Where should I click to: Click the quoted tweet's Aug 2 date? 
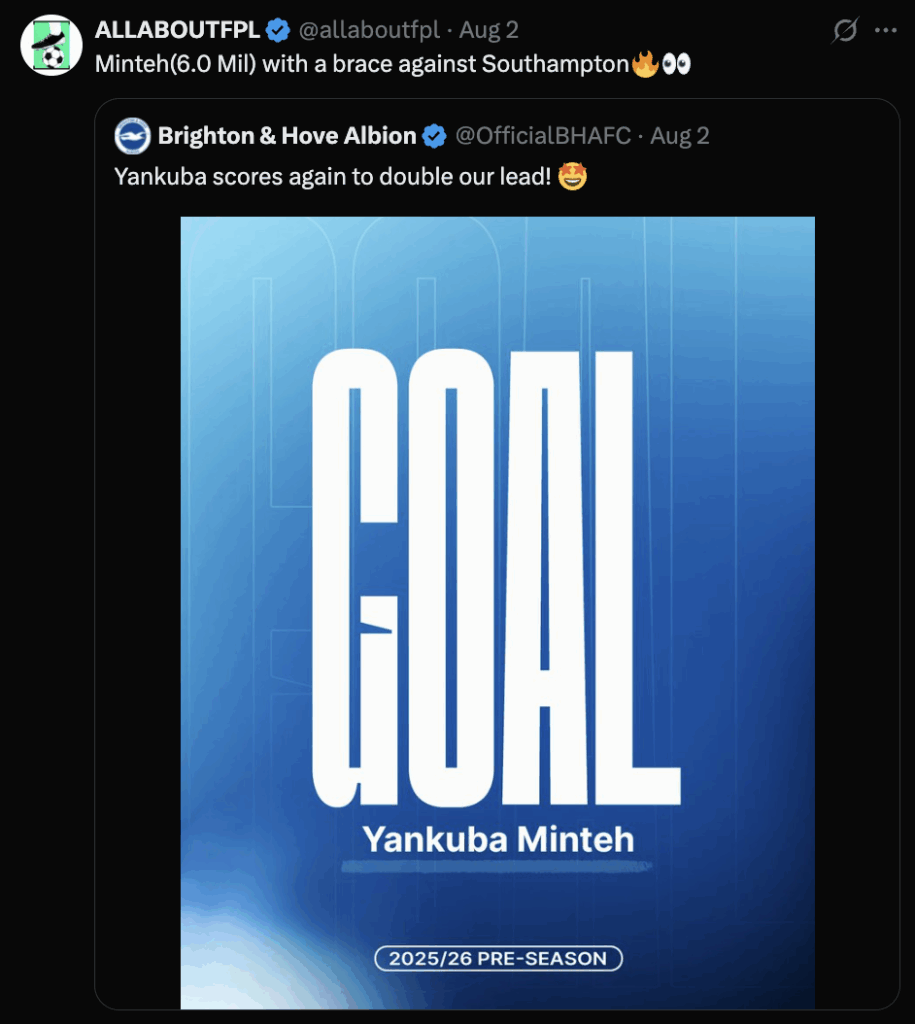pyautogui.click(x=680, y=136)
